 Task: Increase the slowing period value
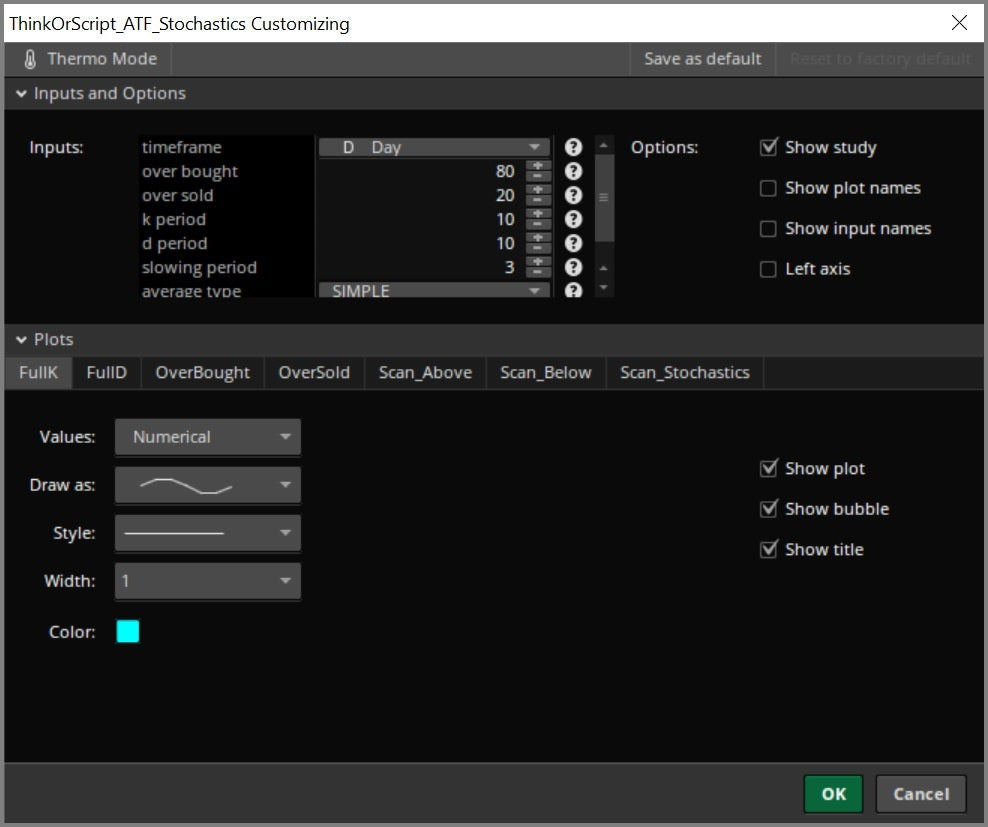pyautogui.click(x=538, y=262)
